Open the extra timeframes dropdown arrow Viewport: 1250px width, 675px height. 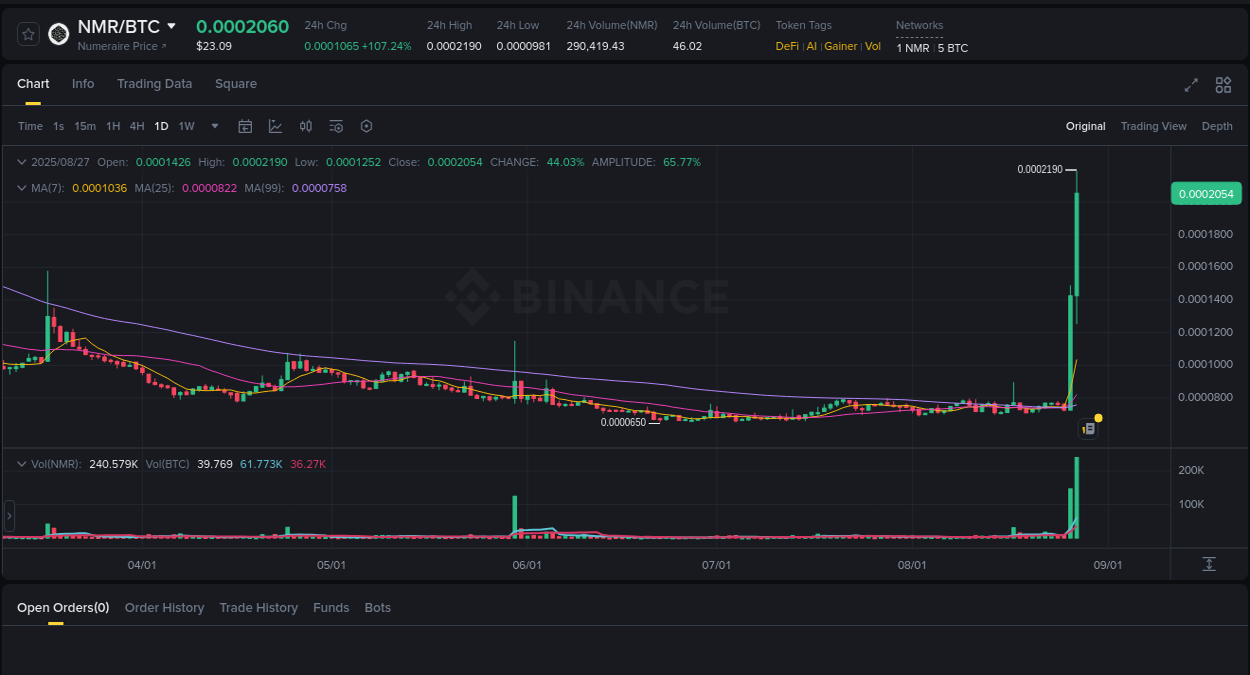coord(214,126)
